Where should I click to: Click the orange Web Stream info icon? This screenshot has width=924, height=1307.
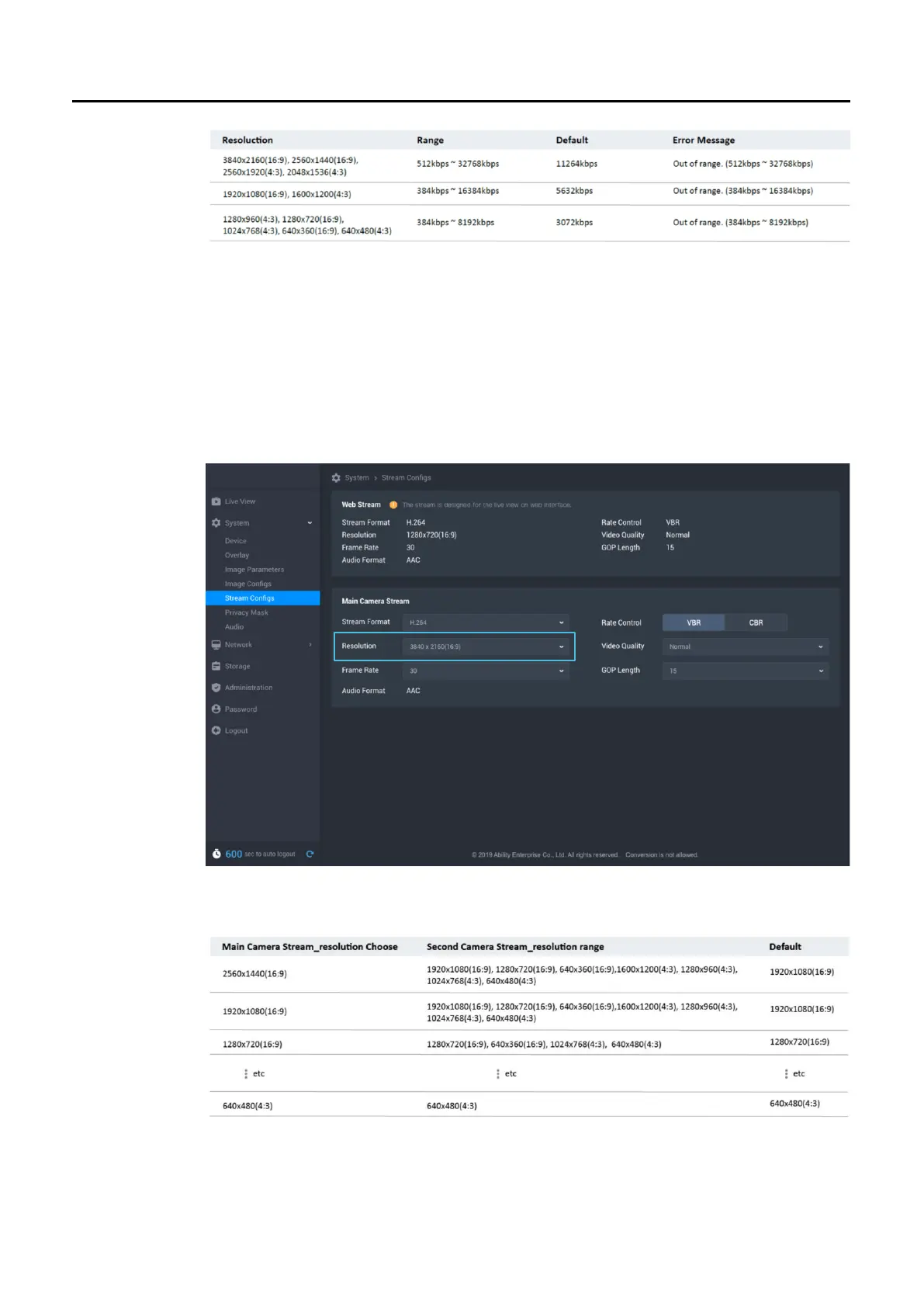pyautogui.click(x=393, y=504)
